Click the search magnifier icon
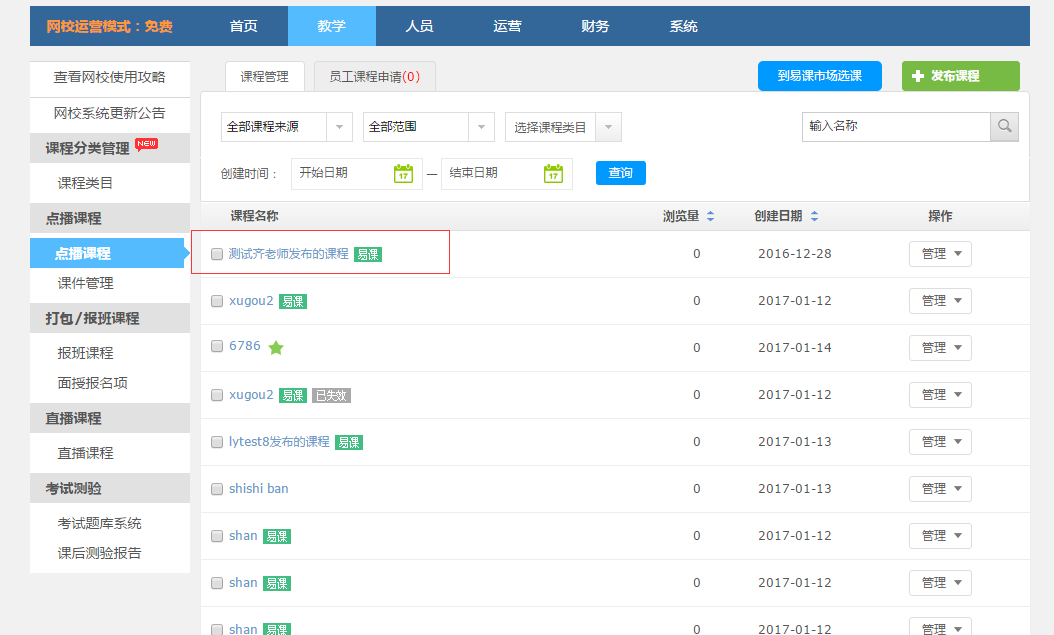This screenshot has width=1054, height=635. (x=1004, y=127)
